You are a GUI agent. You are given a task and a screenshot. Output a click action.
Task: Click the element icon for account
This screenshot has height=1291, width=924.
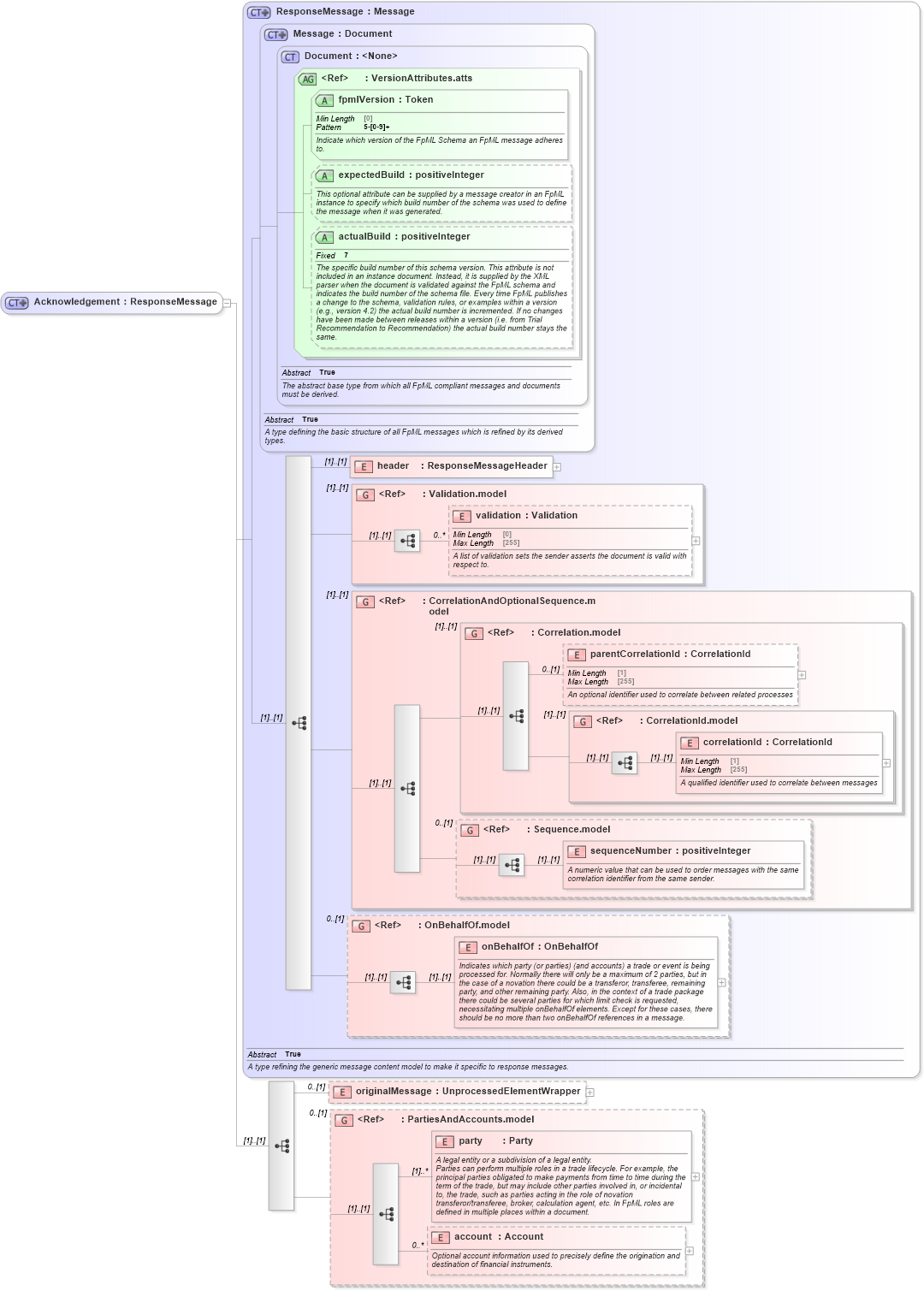[441, 1236]
